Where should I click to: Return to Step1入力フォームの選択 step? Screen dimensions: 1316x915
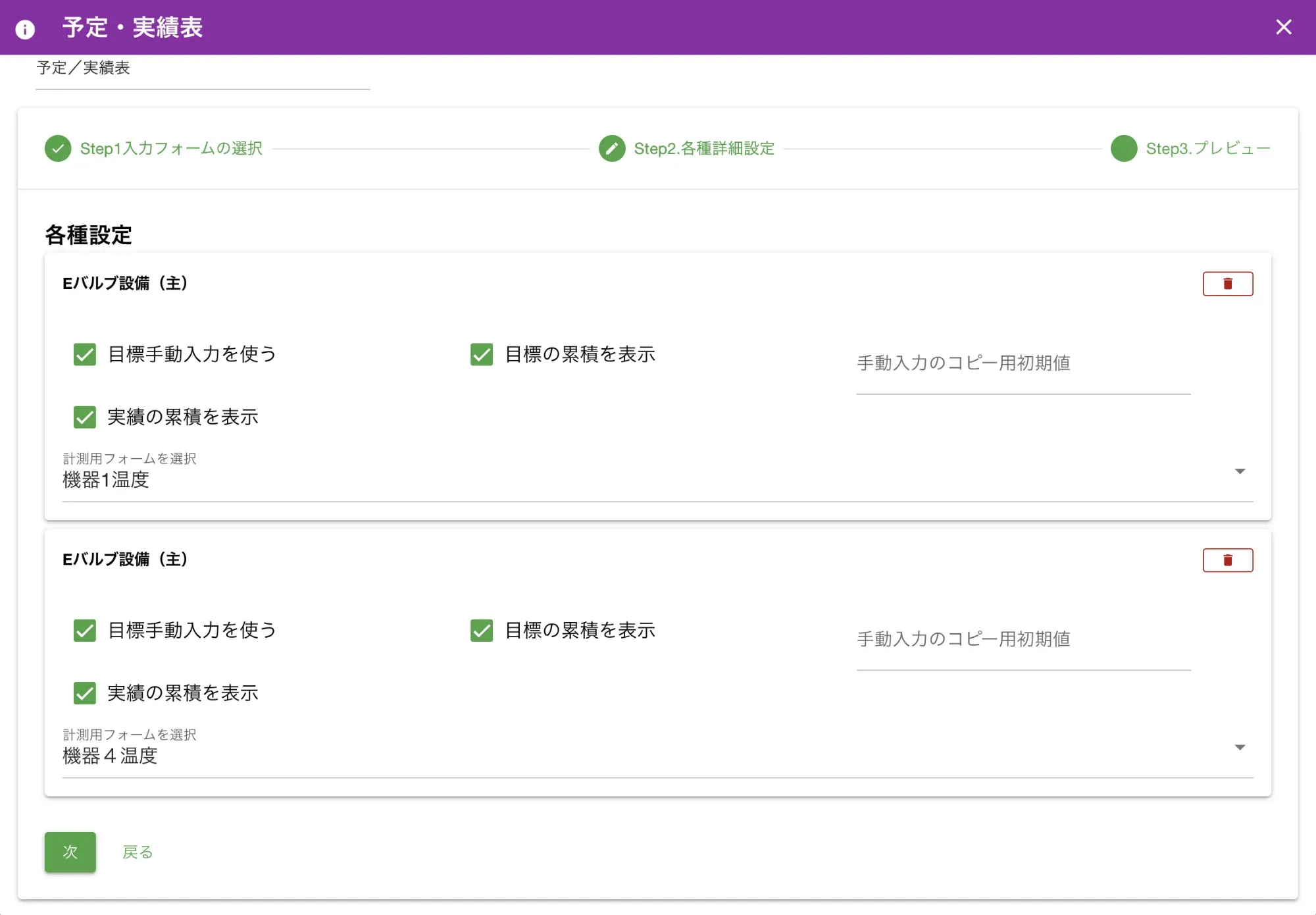pos(170,149)
